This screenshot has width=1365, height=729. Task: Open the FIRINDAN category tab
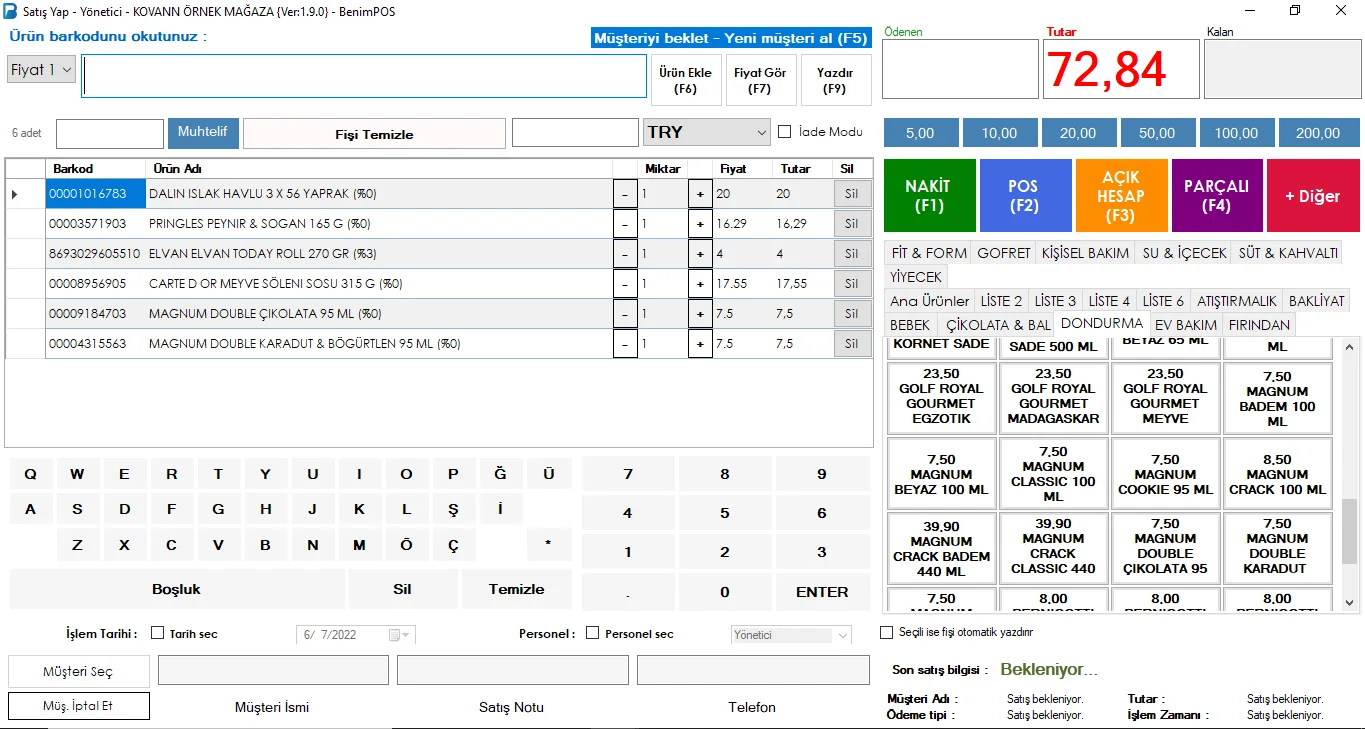coord(1259,325)
